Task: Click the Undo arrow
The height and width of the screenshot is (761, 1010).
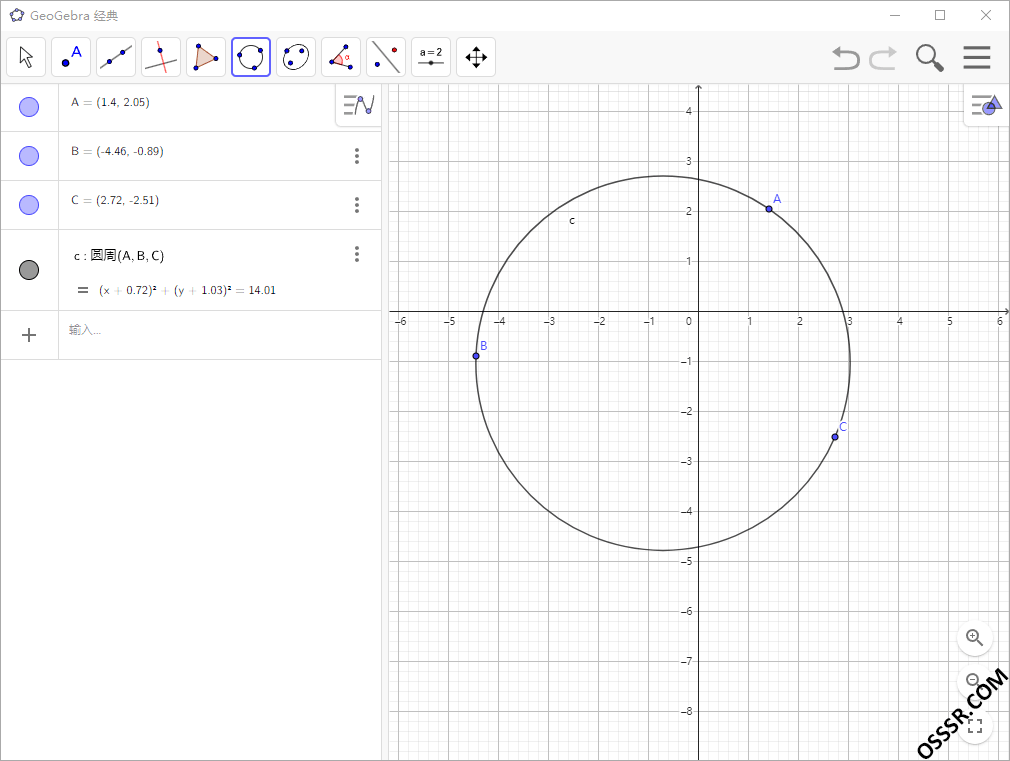Action: pos(846,58)
